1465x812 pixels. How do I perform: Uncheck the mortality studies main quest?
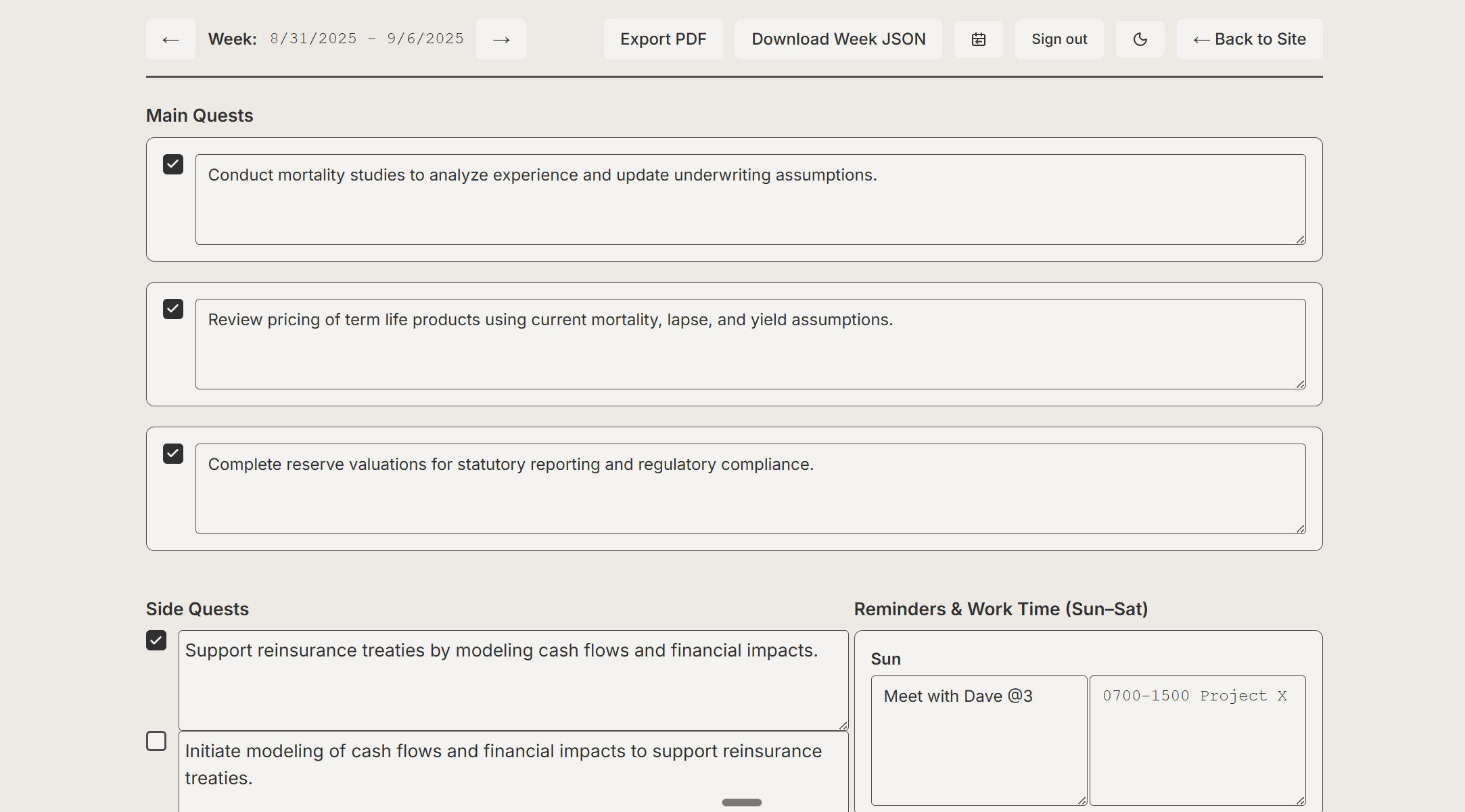(x=173, y=164)
